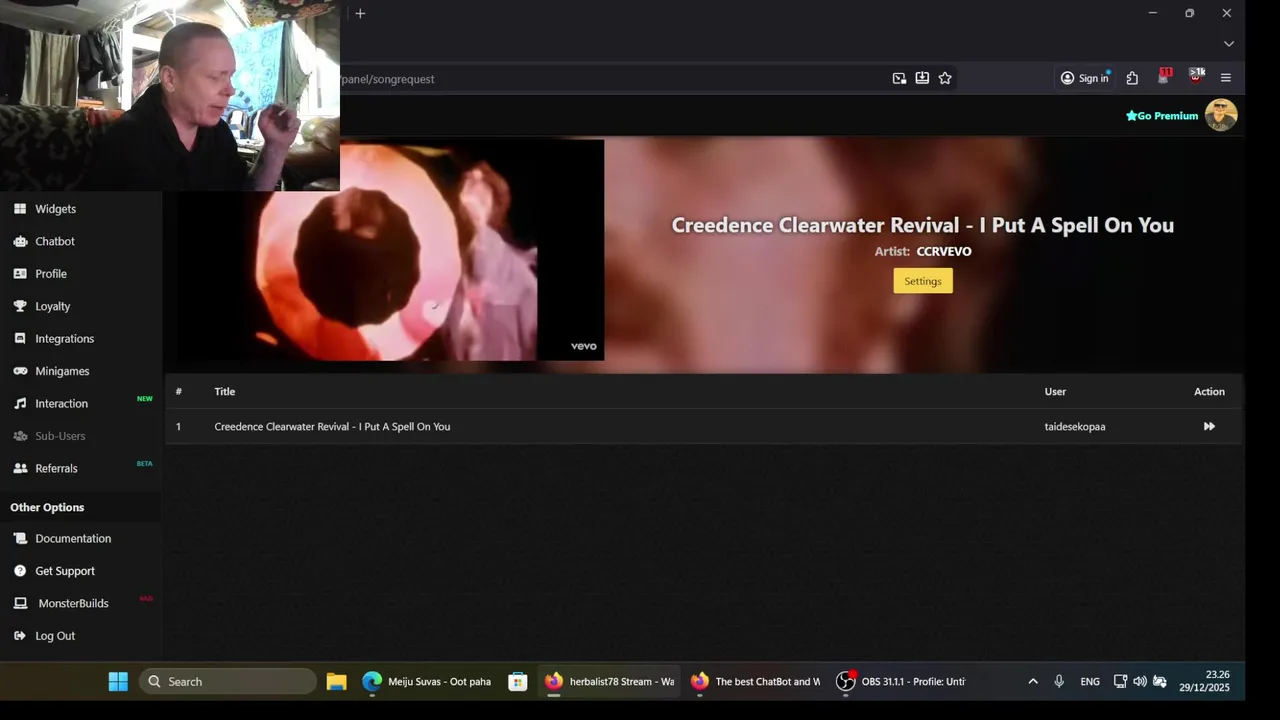Click the Other Options heading
This screenshot has width=1280, height=720.
47,507
